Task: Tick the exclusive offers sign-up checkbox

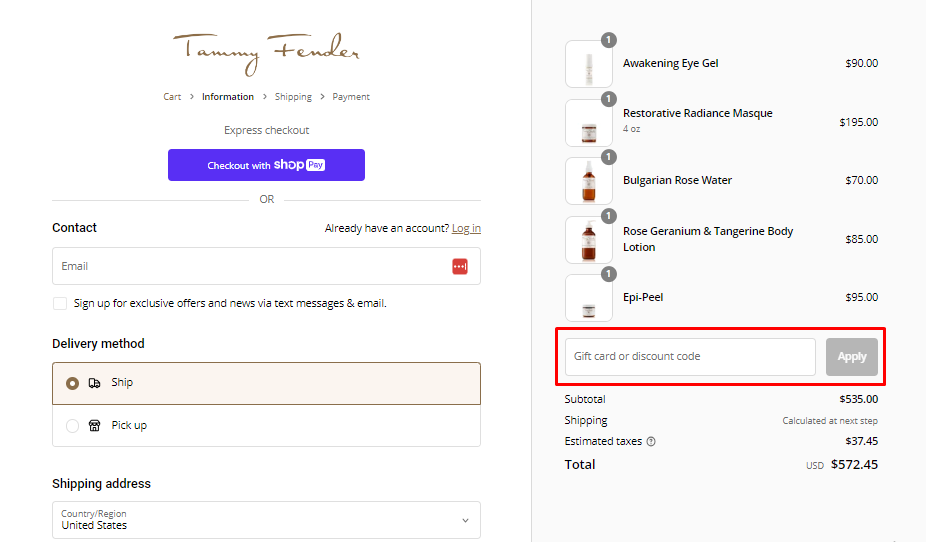Action: click(60, 303)
